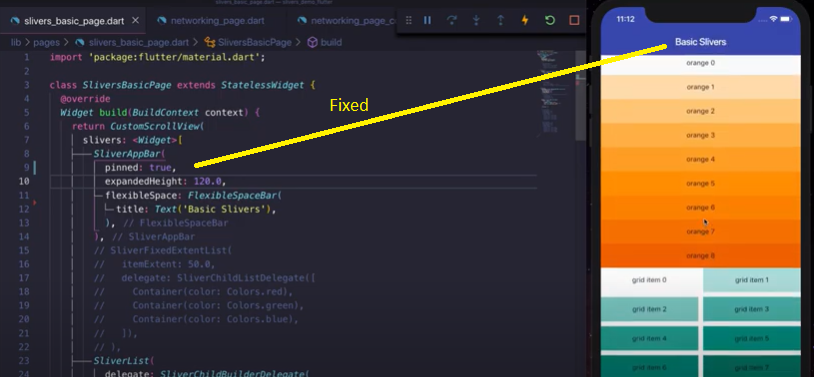Tap the orange 4 list item

pos(700,159)
